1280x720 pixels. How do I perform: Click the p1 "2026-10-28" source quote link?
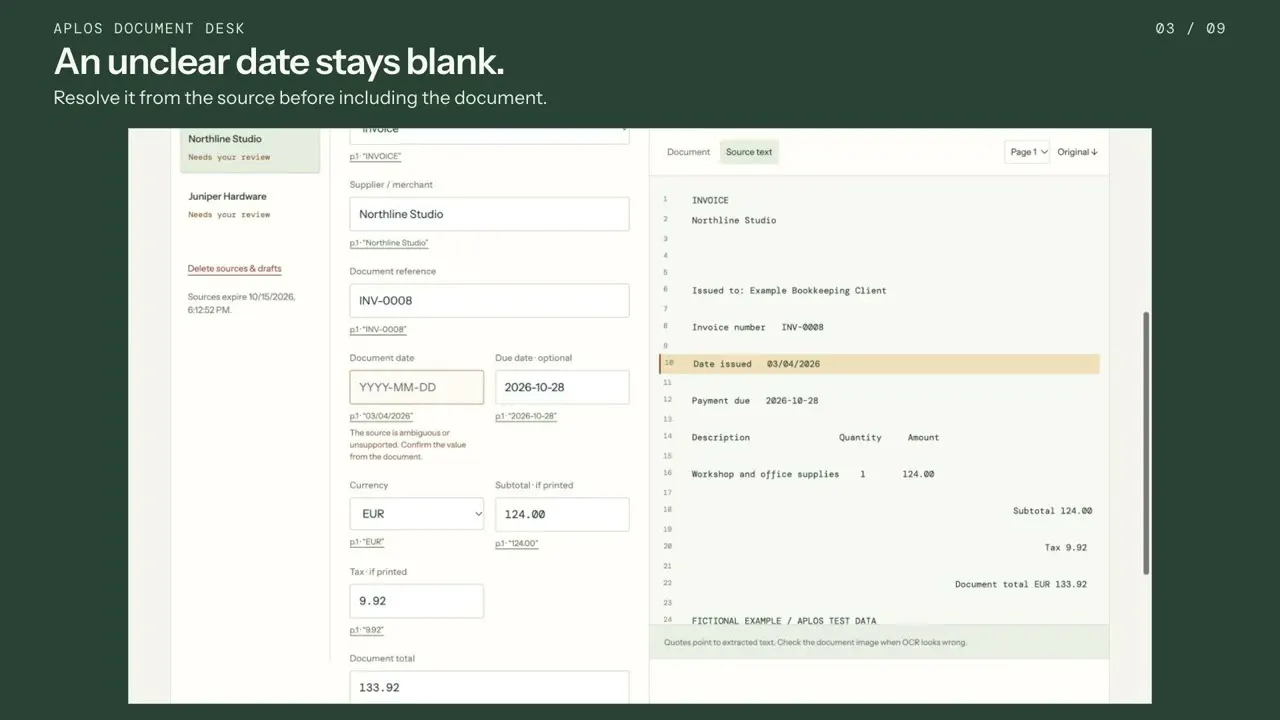pos(526,416)
